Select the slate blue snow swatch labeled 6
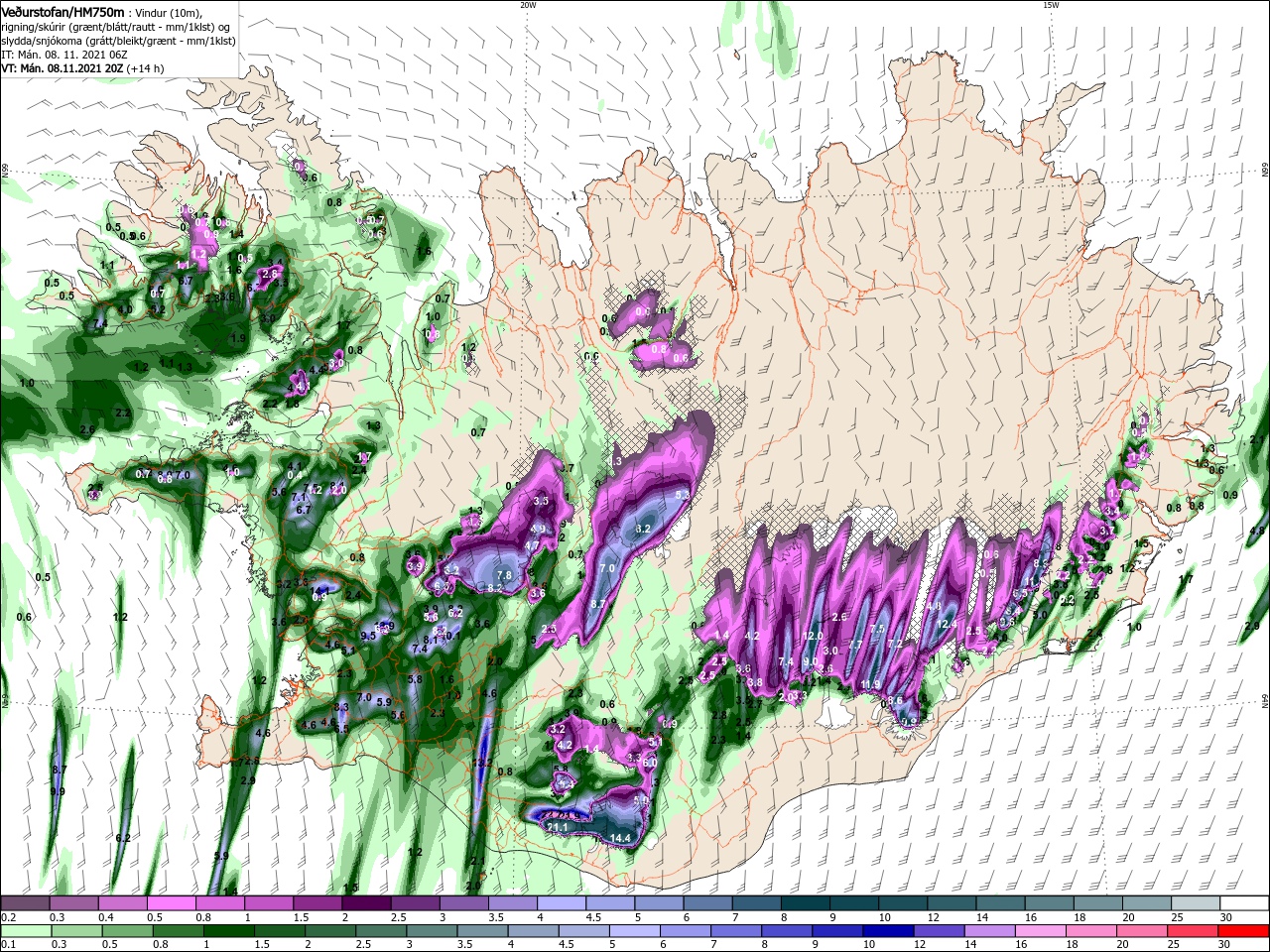1270x952 pixels. pos(708,903)
